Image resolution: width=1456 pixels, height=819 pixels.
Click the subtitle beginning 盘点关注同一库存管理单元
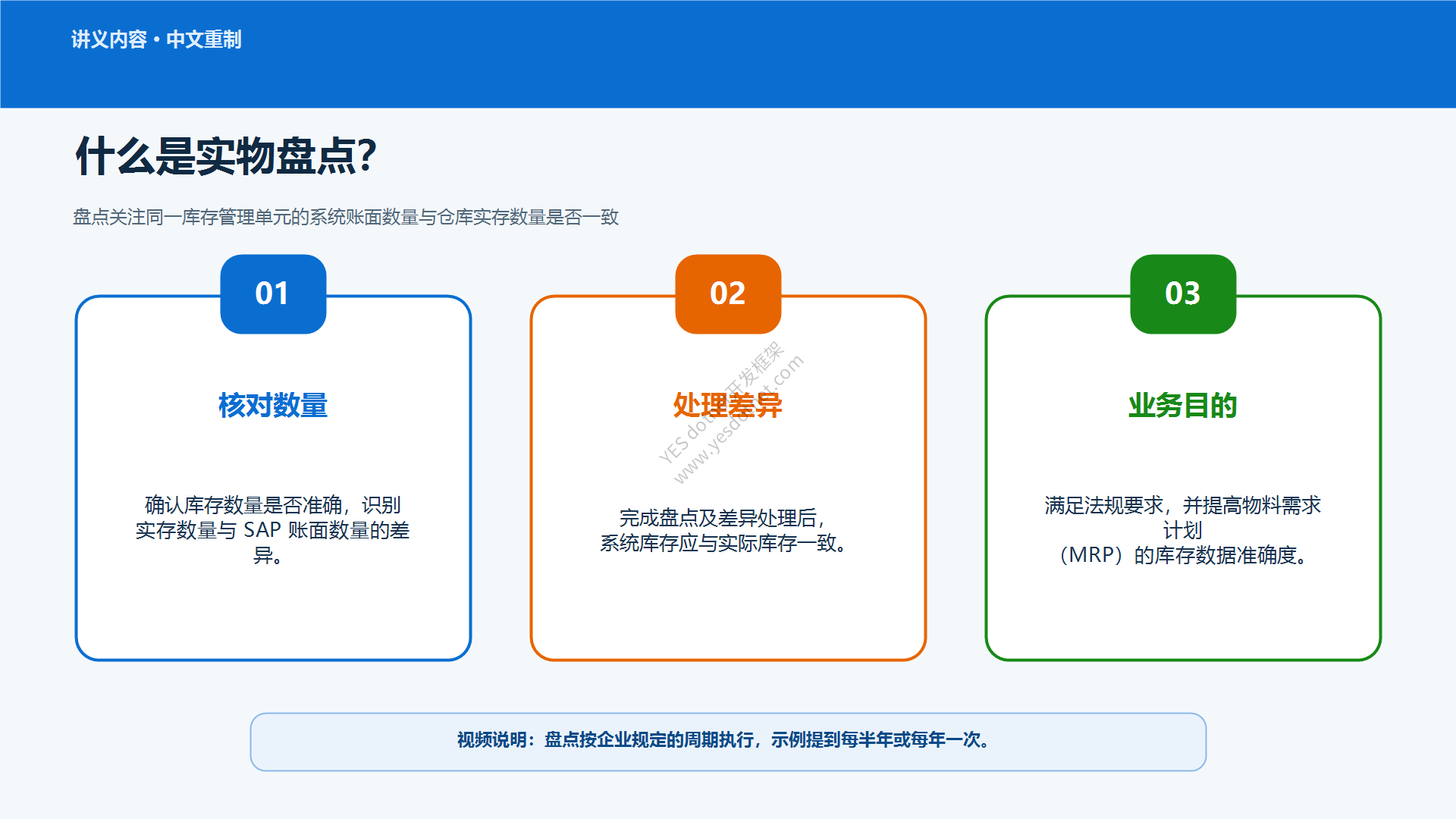[x=346, y=218]
